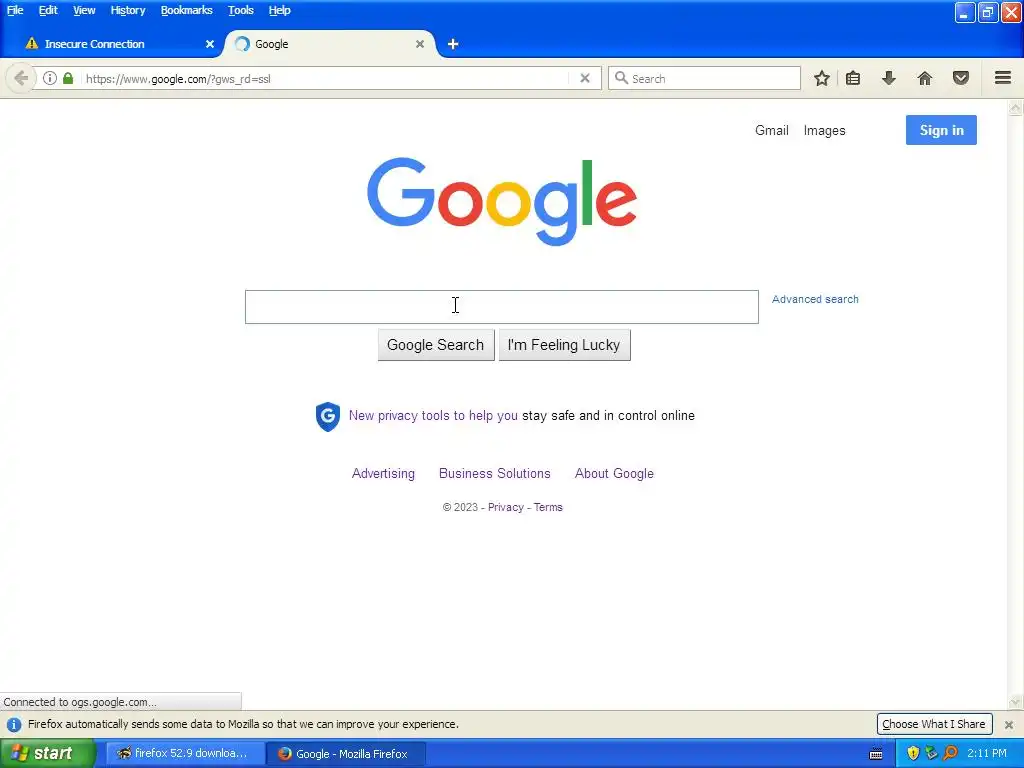Open the security shield tray icon
Viewport: 1024px width, 768px height.
pyautogui.click(x=913, y=754)
